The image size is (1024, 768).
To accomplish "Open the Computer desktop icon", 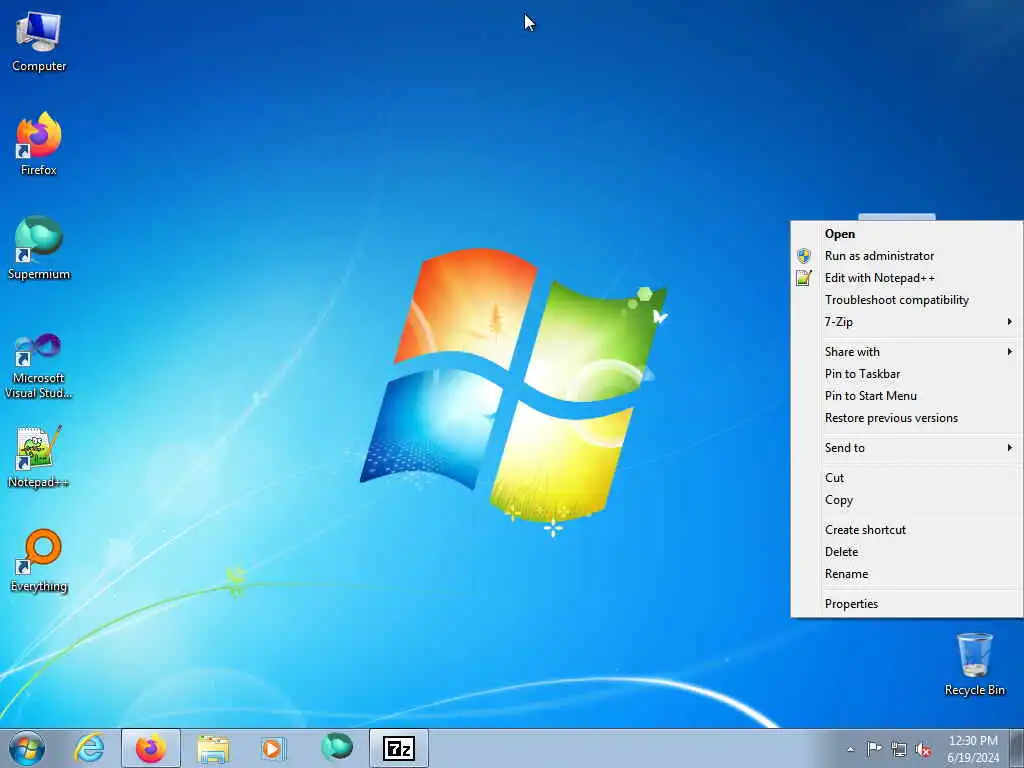I will tap(39, 41).
